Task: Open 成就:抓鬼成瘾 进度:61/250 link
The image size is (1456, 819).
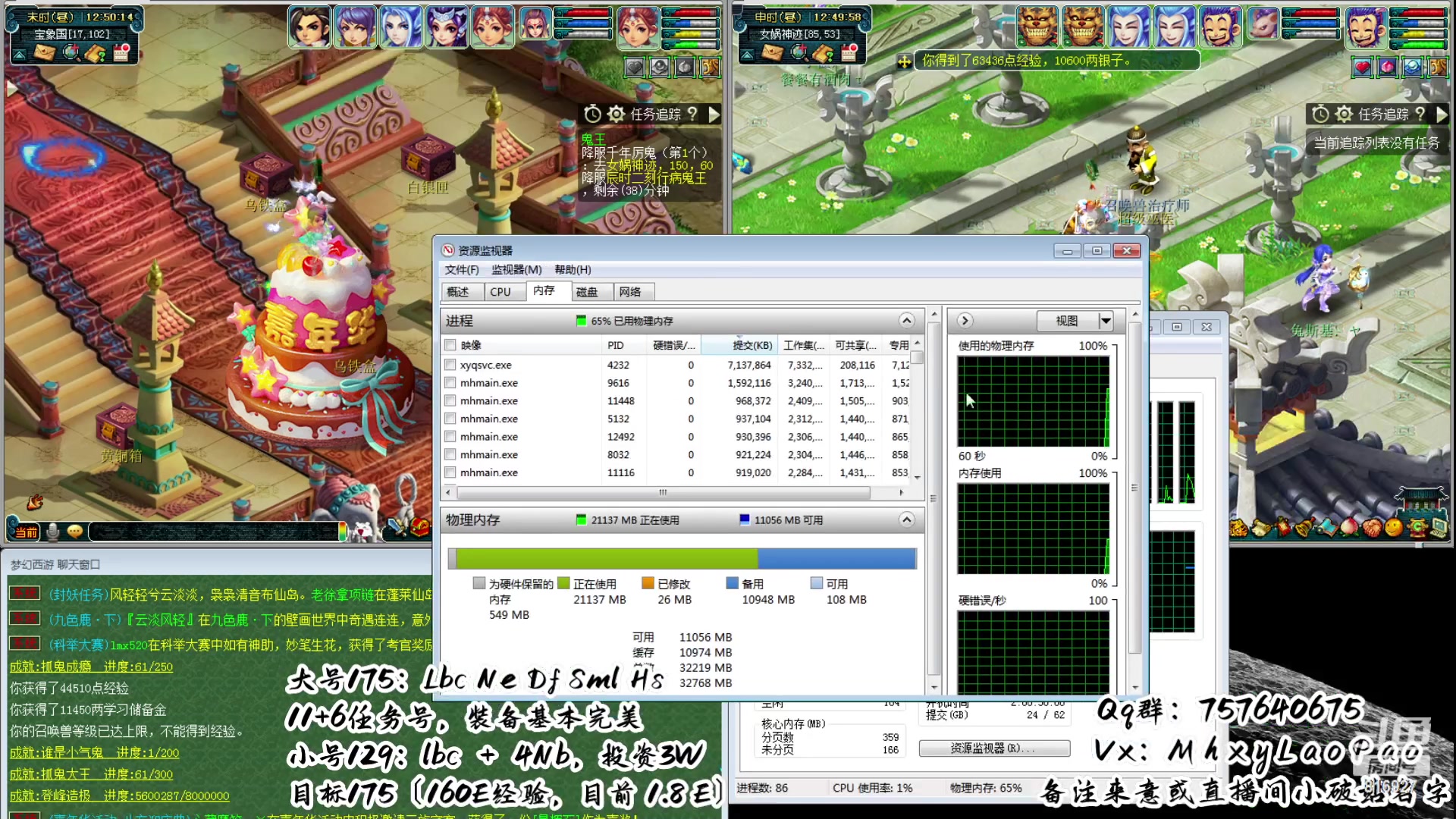Action: tap(91, 667)
